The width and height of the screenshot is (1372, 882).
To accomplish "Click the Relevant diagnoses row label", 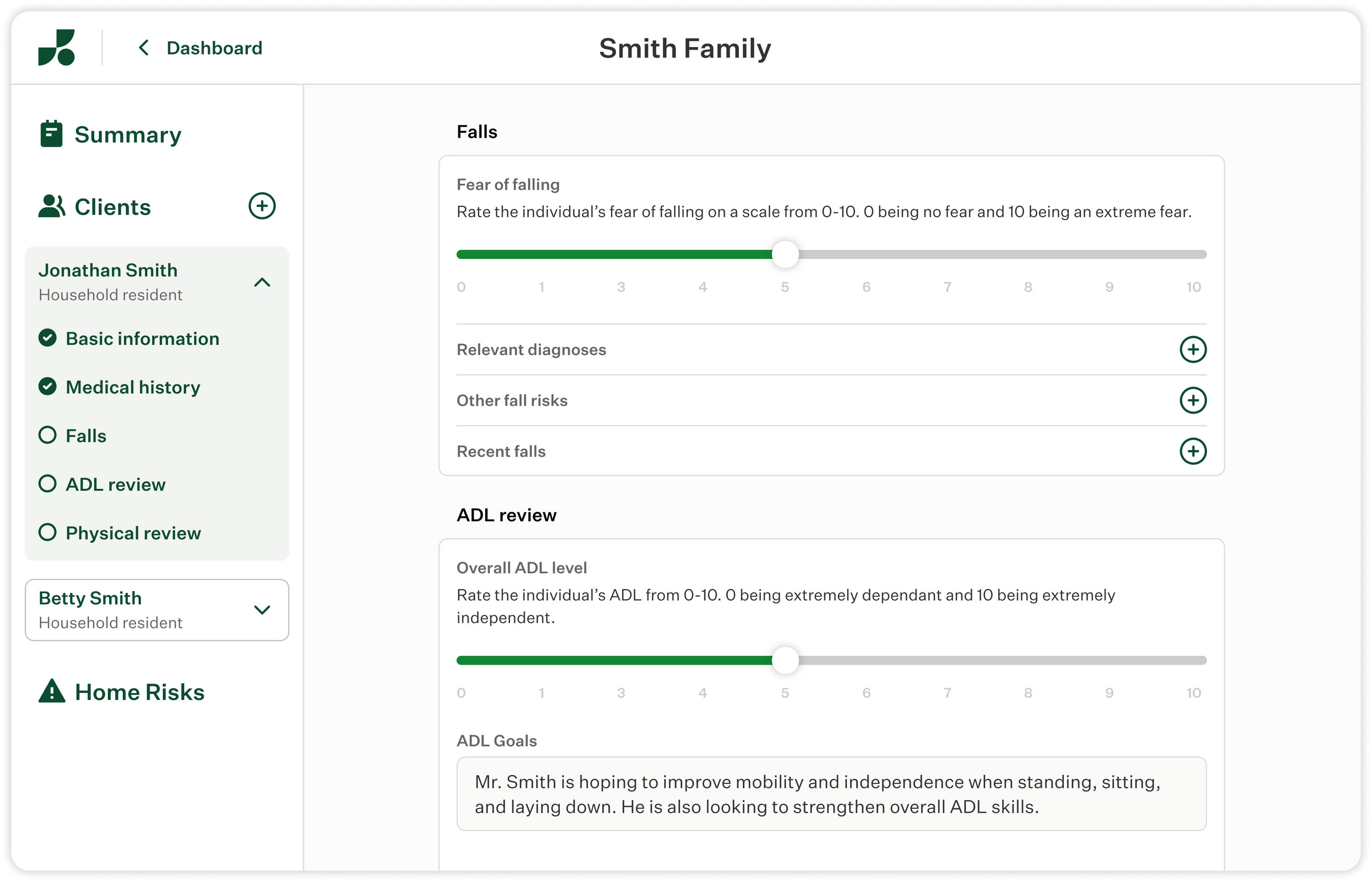I will 531,350.
